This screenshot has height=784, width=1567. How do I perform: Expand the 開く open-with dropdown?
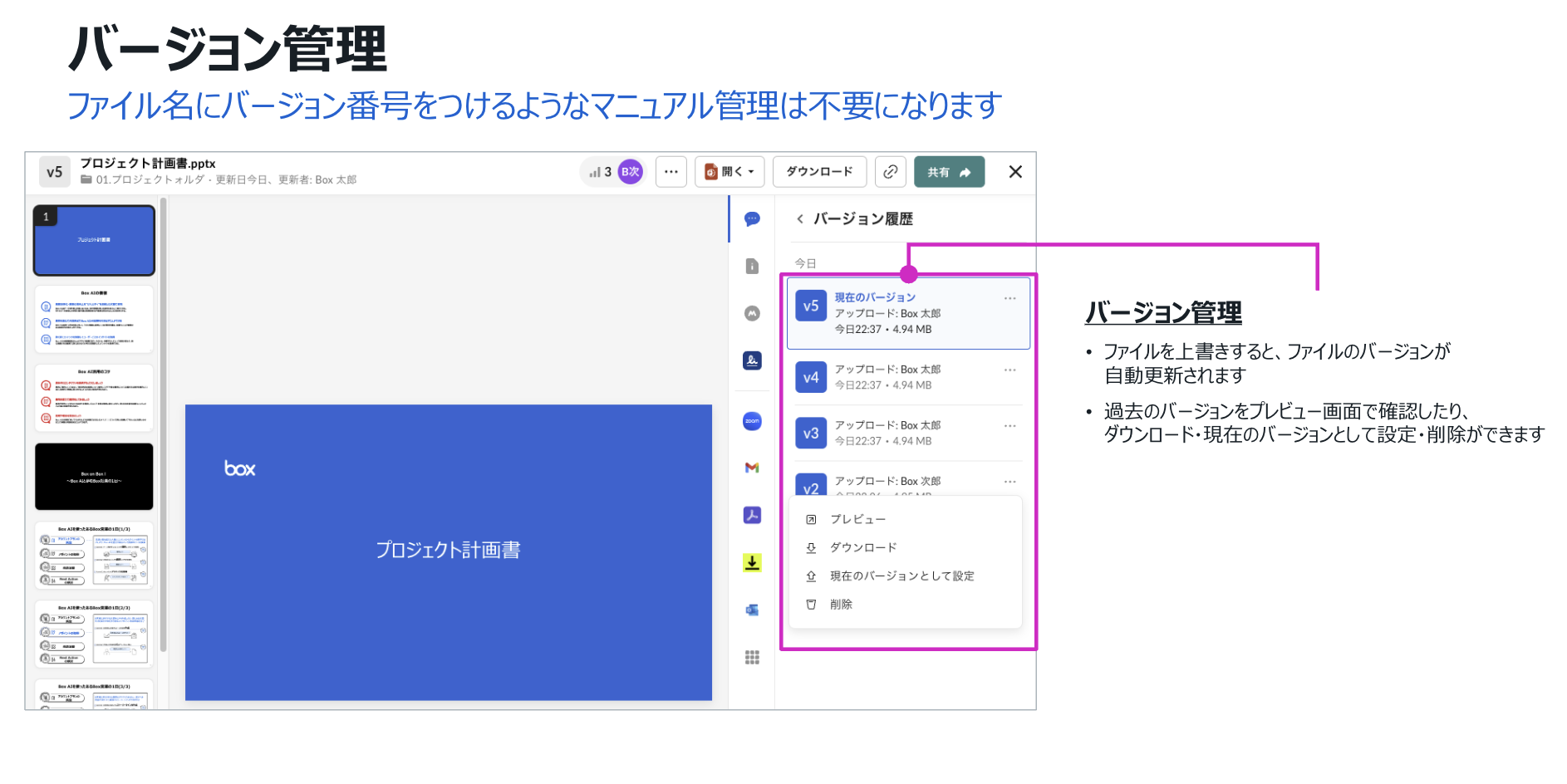729,172
